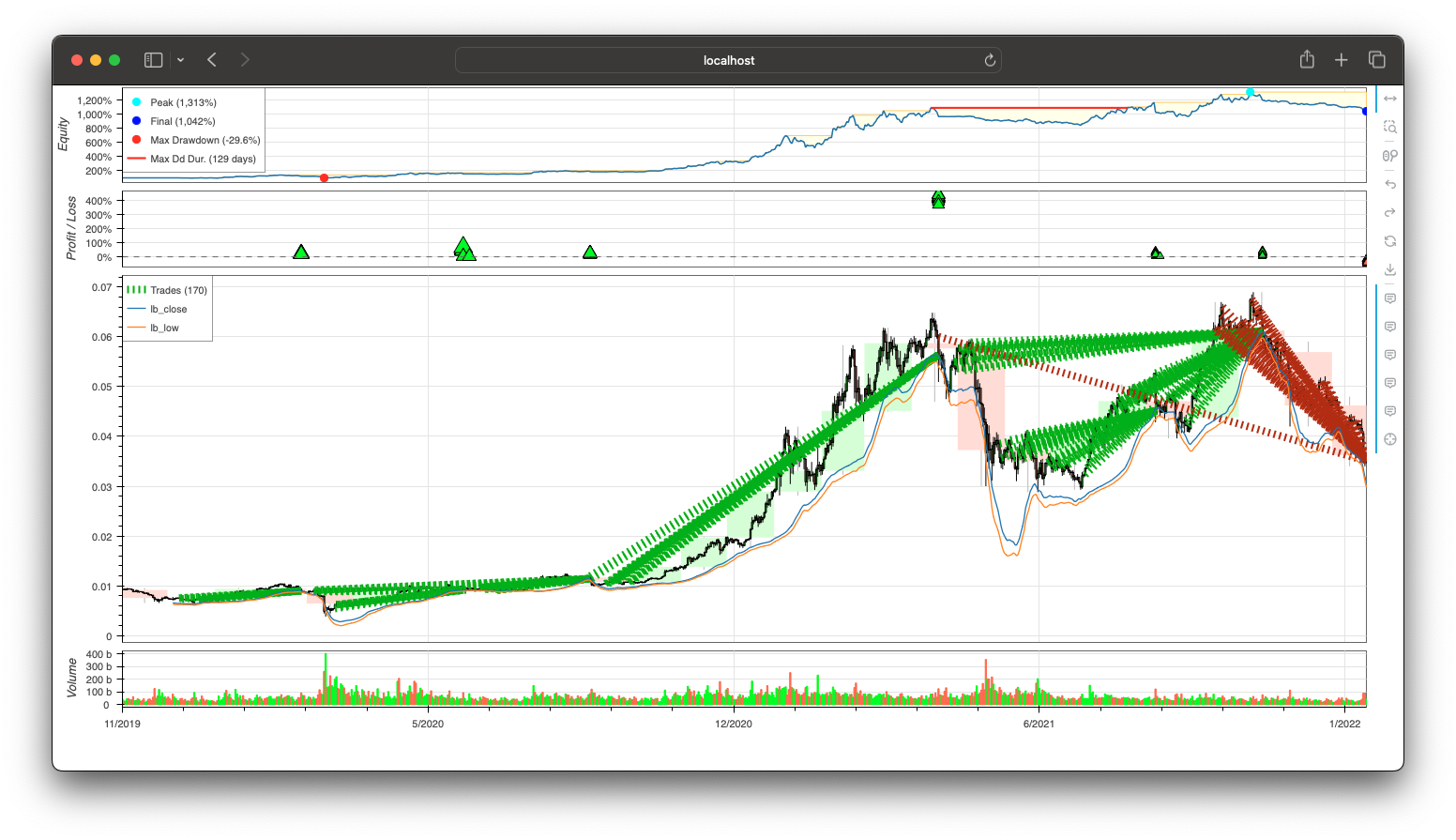Save the plot with download icon
Viewport: 1456px width, 840px height.
click(1390, 269)
